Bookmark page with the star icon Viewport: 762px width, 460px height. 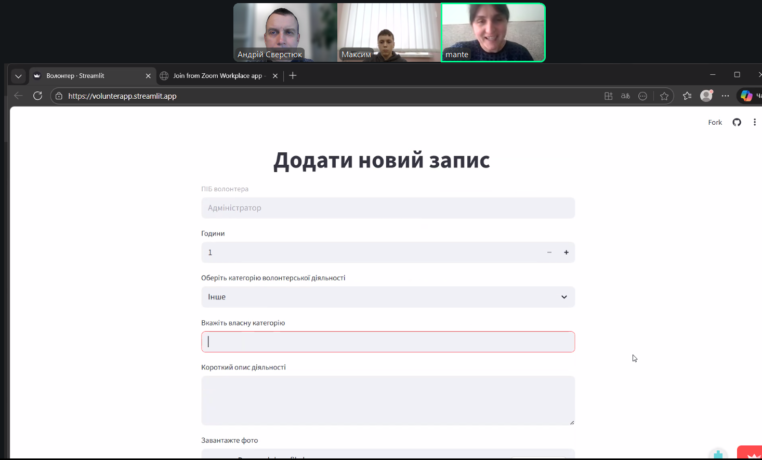click(x=687, y=96)
